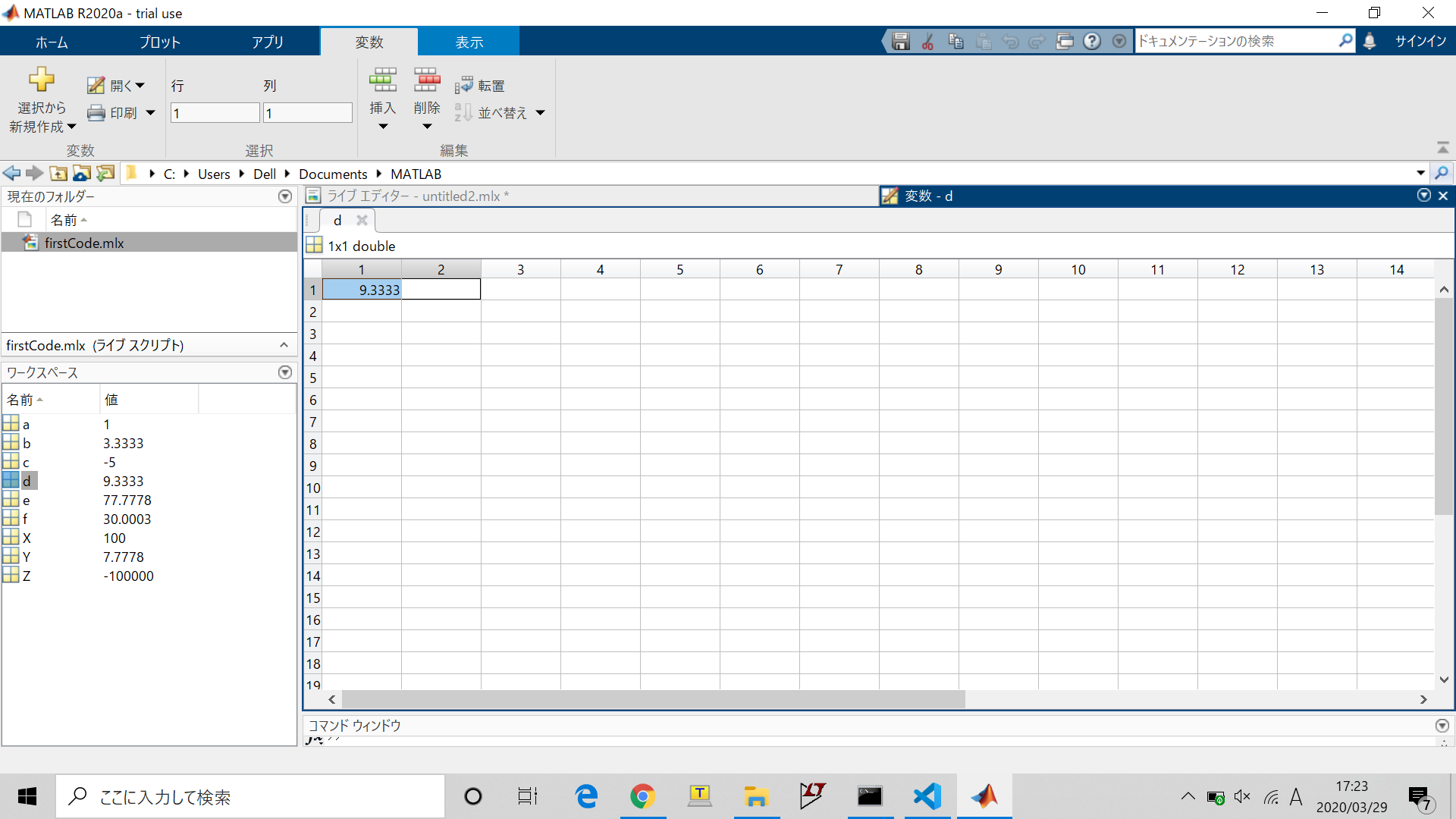Click the Switch Windows icon
Viewport: 1456px width, 819px height.
pyautogui.click(x=1065, y=41)
